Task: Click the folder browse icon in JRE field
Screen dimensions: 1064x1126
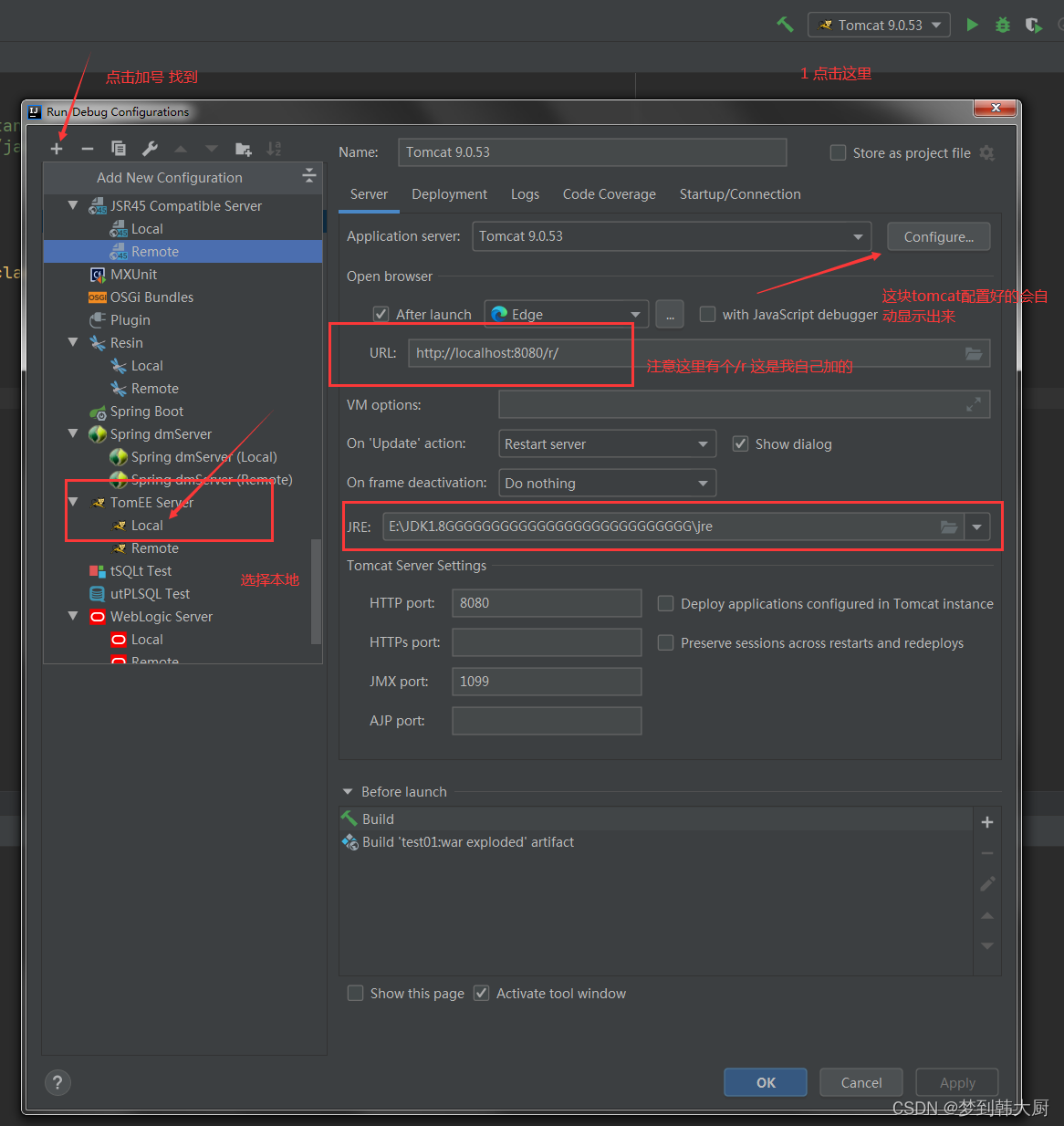Action: coord(949,527)
